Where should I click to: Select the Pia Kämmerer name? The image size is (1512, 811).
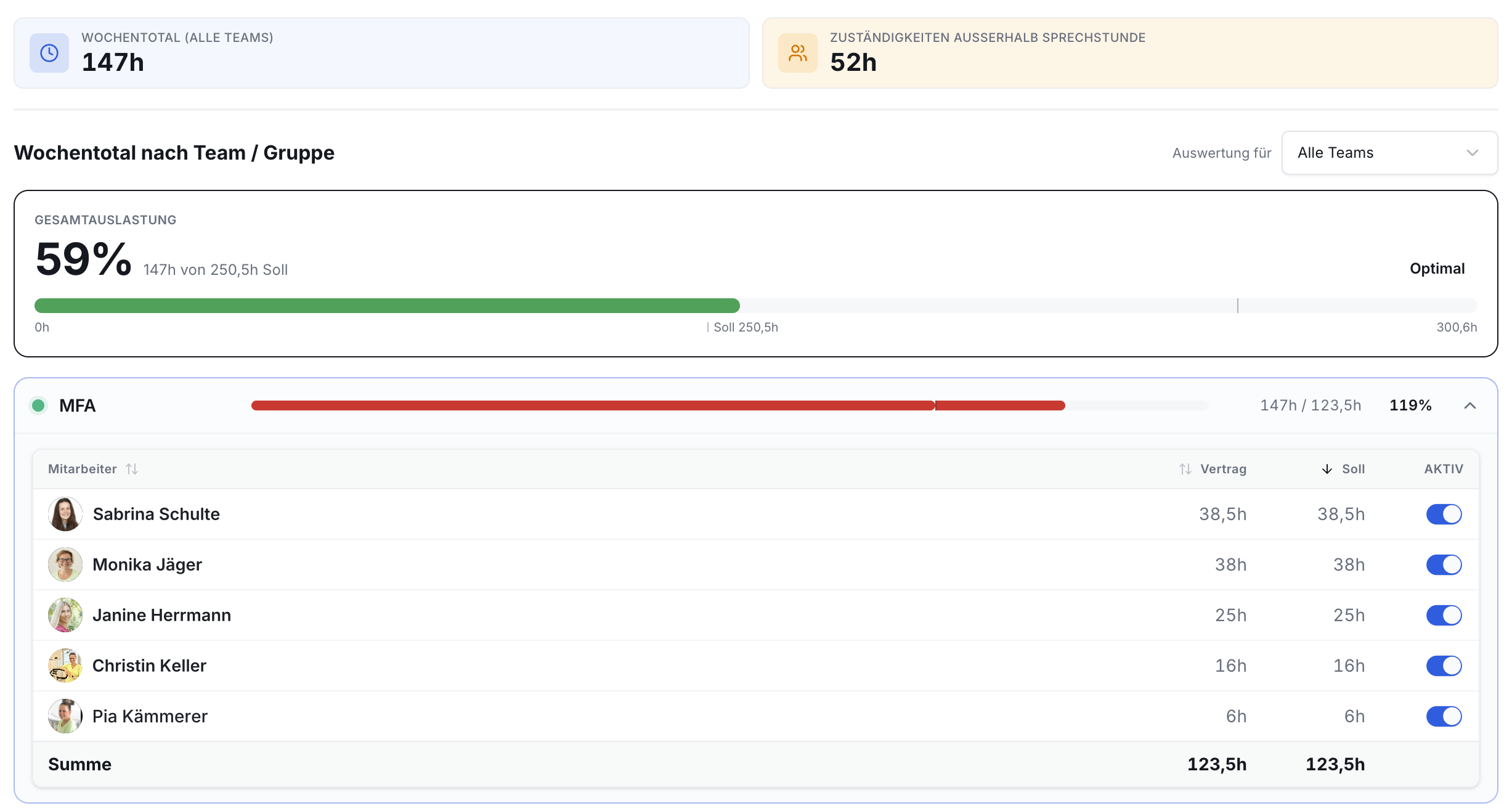(x=150, y=716)
